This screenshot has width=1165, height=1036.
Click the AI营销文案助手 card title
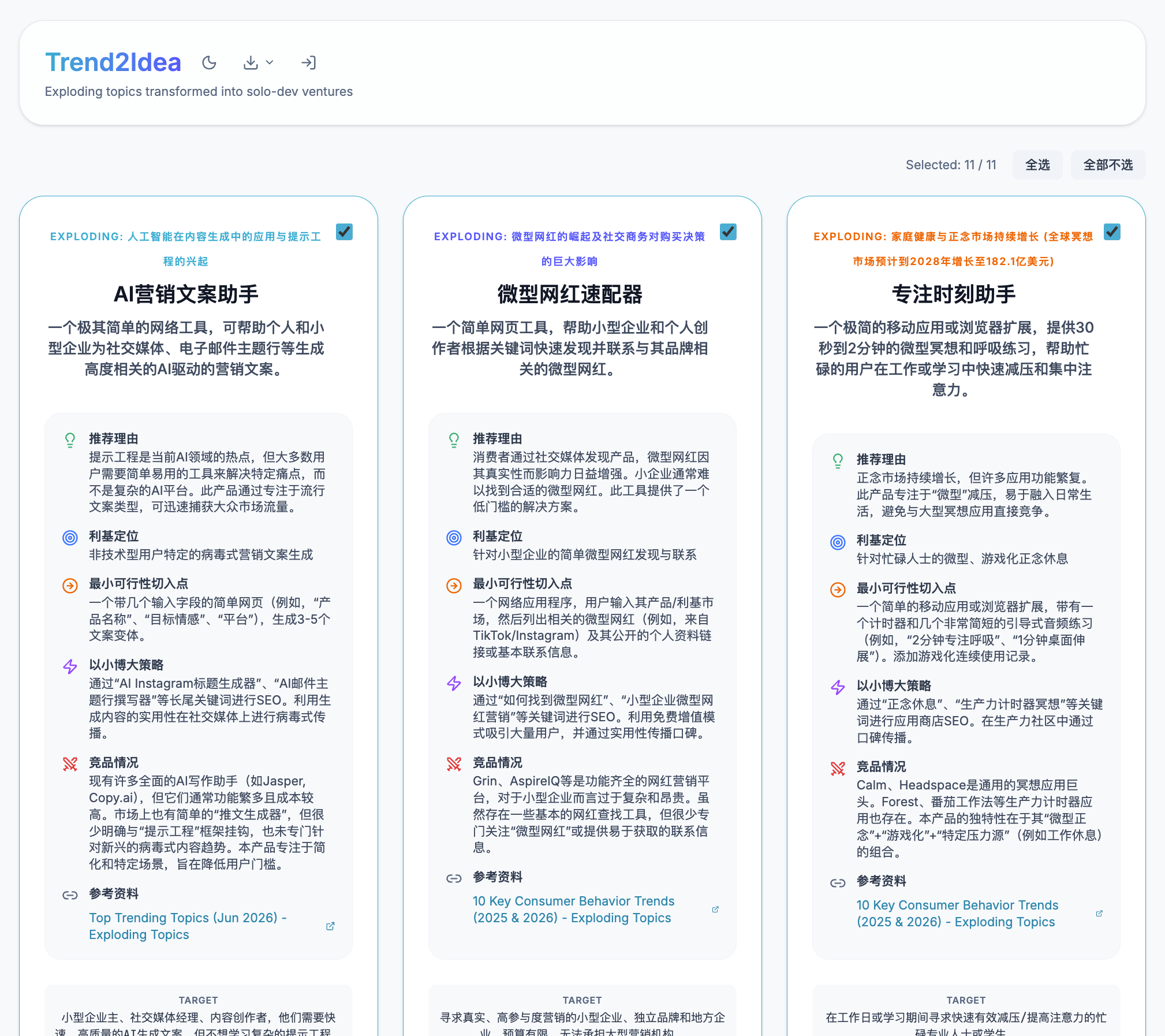tap(186, 295)
